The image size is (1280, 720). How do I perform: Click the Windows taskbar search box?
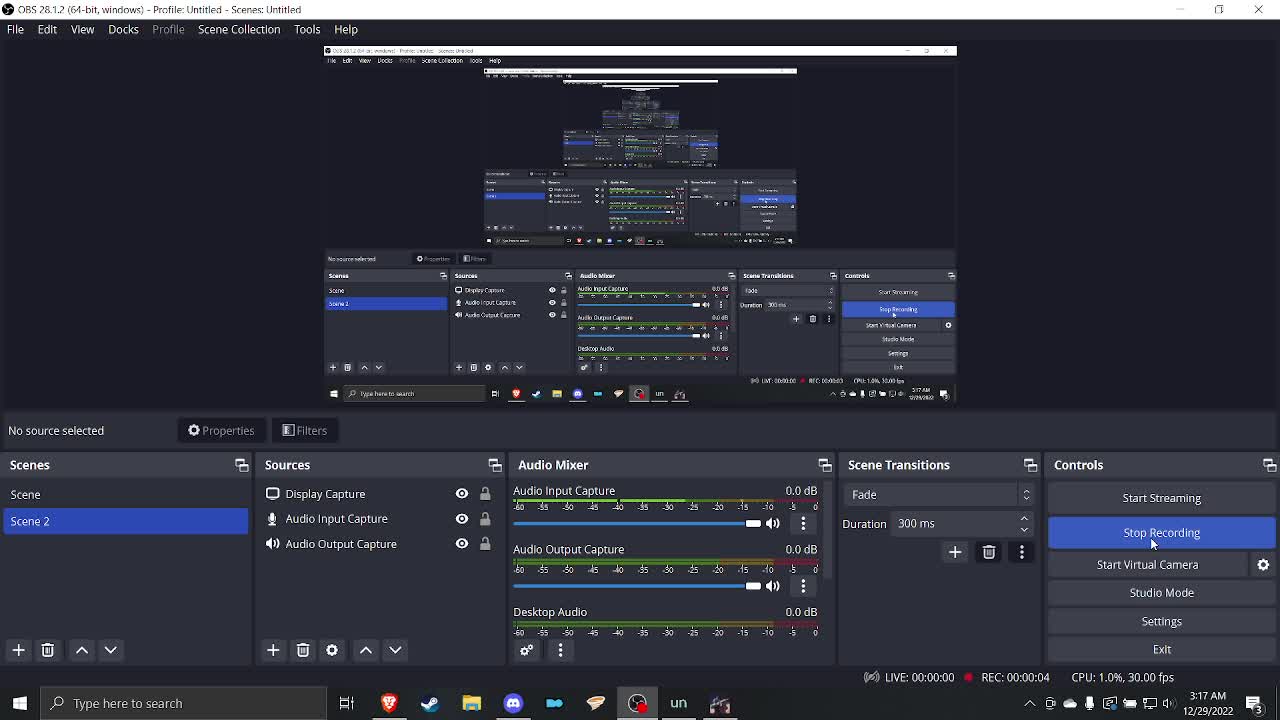pos(183,703)
